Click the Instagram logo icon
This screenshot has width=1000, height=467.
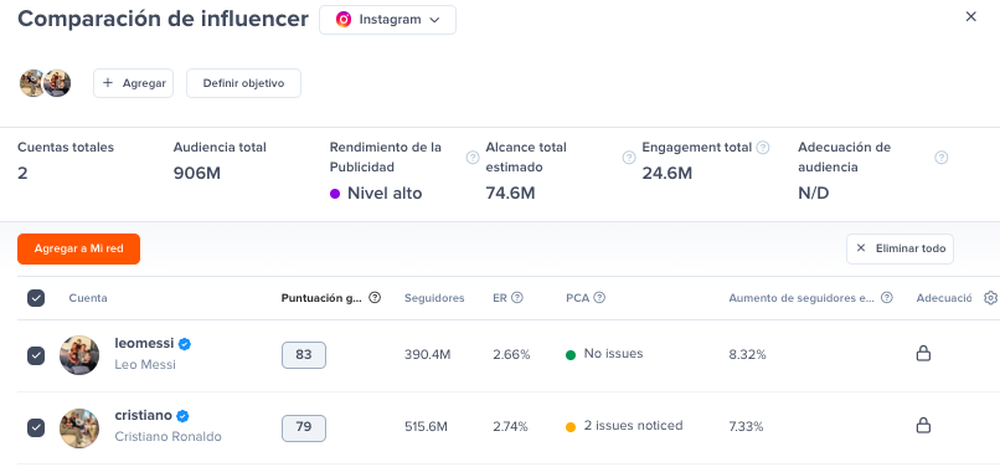(344, 20)
